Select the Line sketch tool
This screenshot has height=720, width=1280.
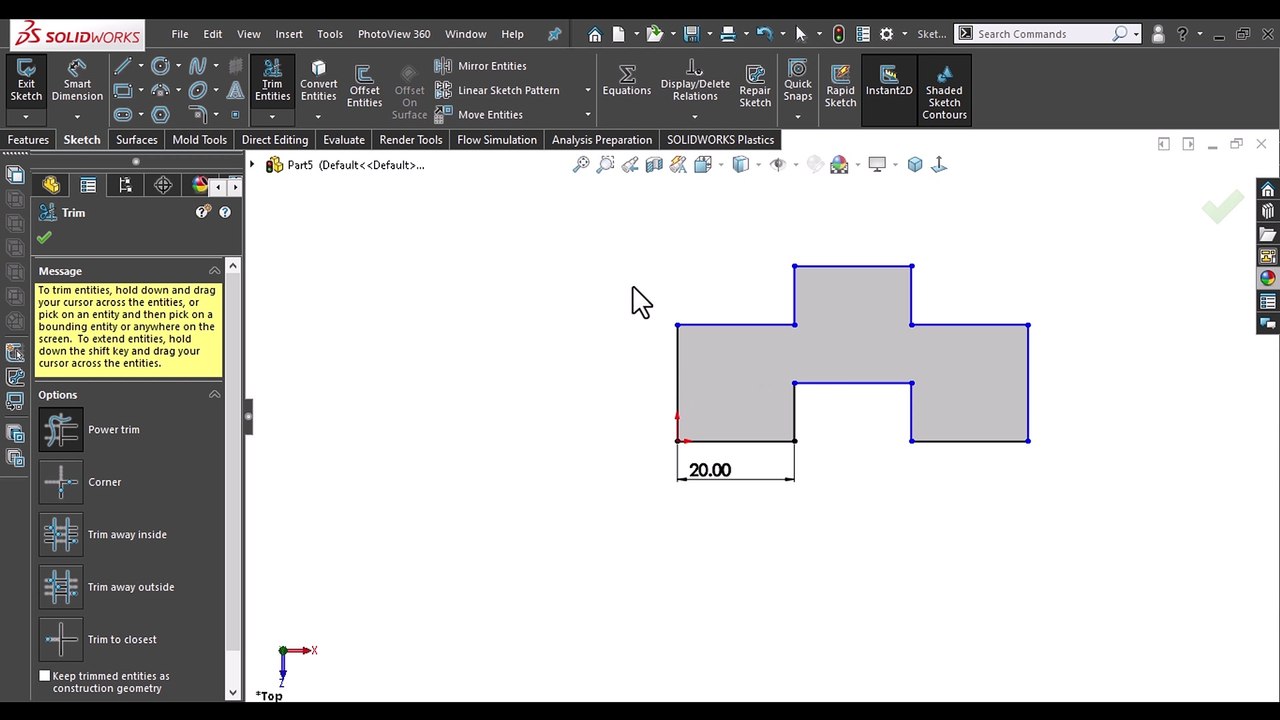click(123, 66)
